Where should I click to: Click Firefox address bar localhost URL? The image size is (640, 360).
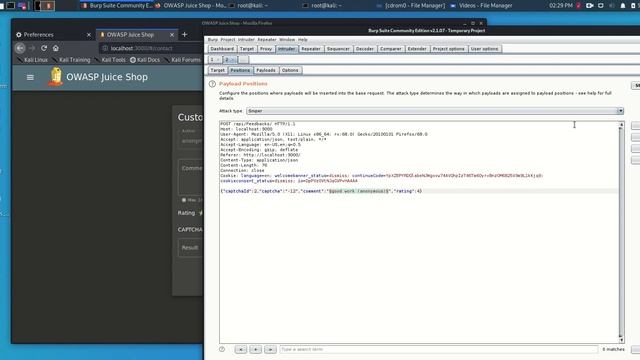pyautogui.click(x=142, y=48)
